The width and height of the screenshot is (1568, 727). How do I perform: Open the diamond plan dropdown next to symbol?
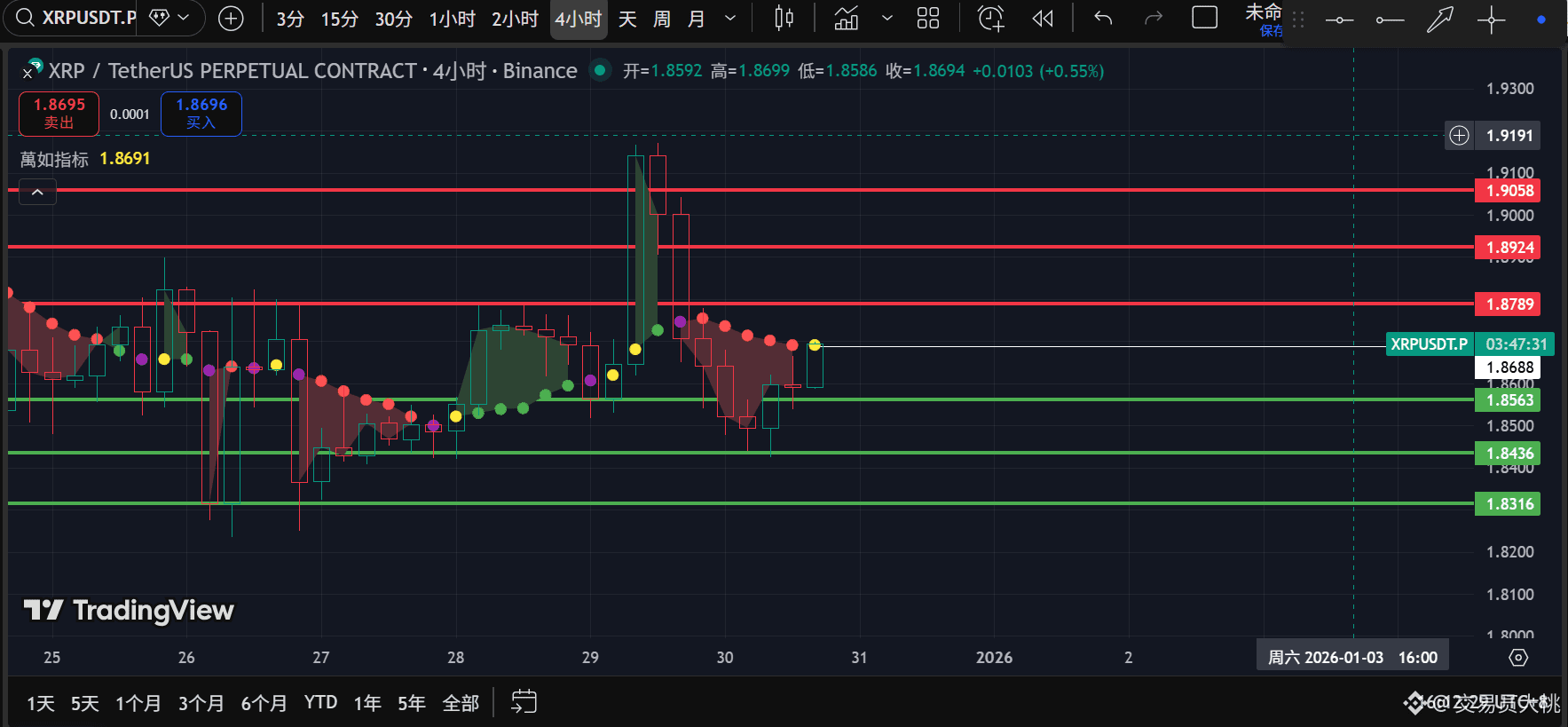169,18
